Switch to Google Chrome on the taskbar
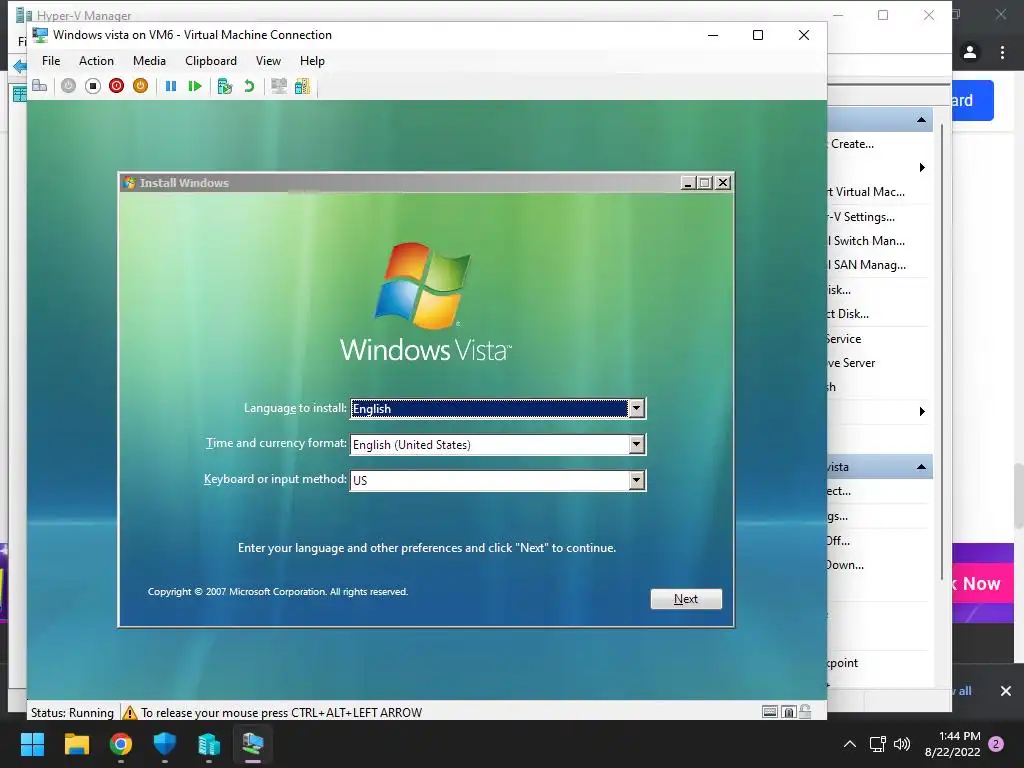 click(121, 744)
